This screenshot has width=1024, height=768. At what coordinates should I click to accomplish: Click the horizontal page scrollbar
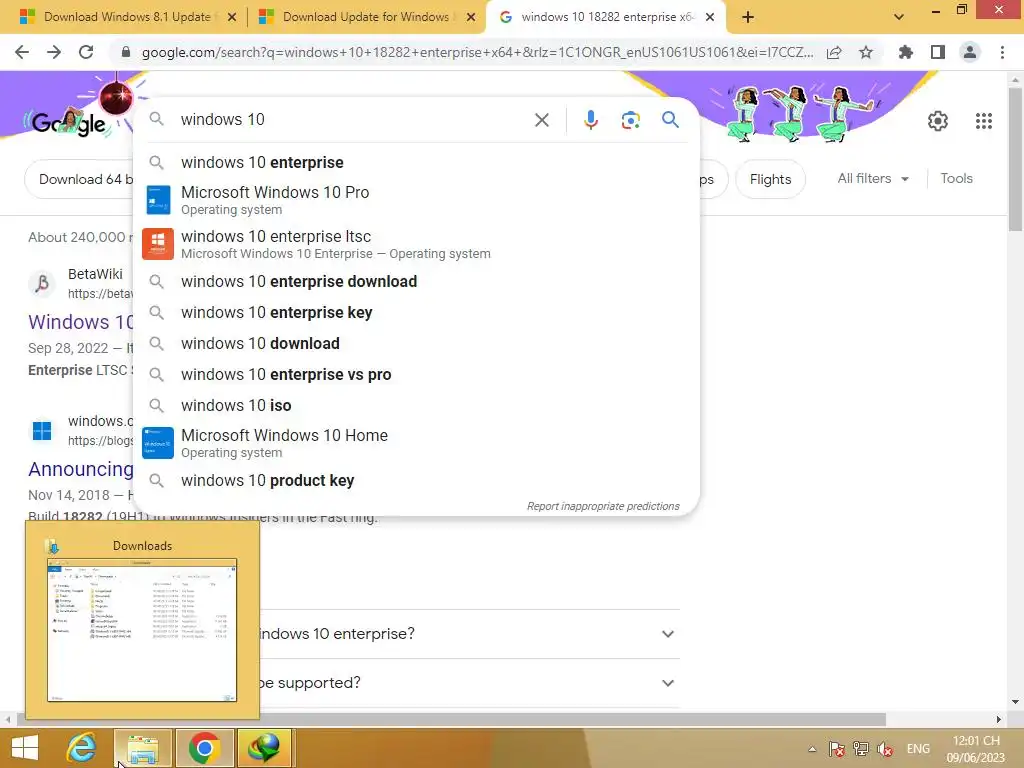451,719
